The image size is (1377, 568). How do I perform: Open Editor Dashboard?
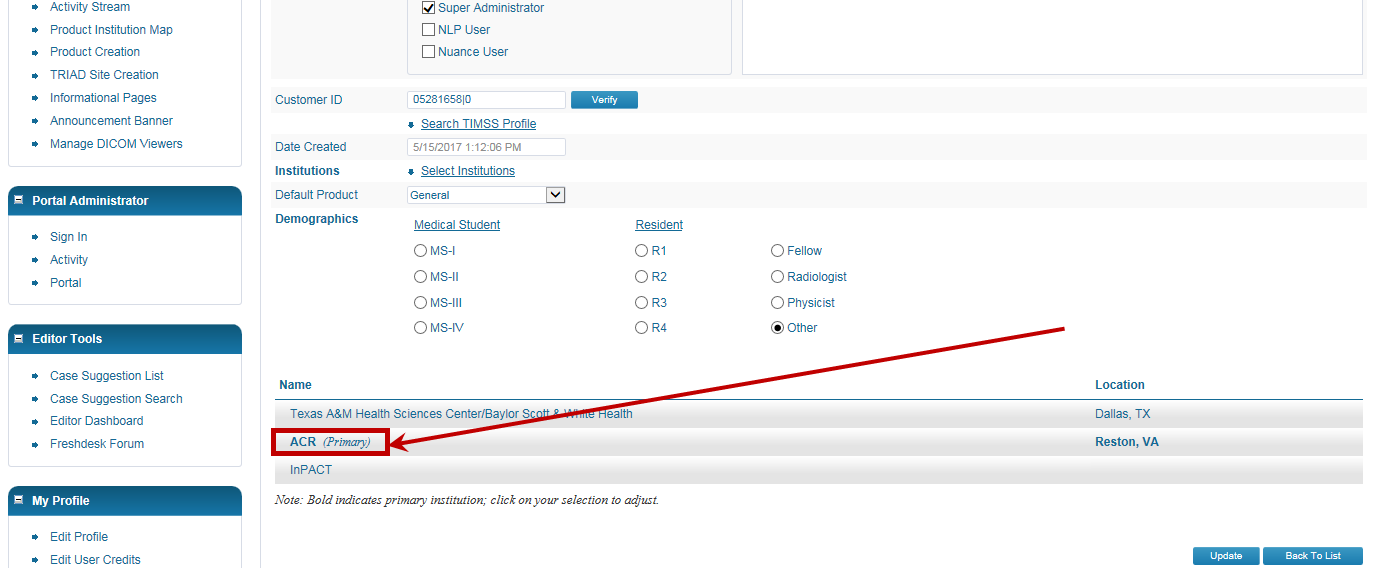point(96,421)
